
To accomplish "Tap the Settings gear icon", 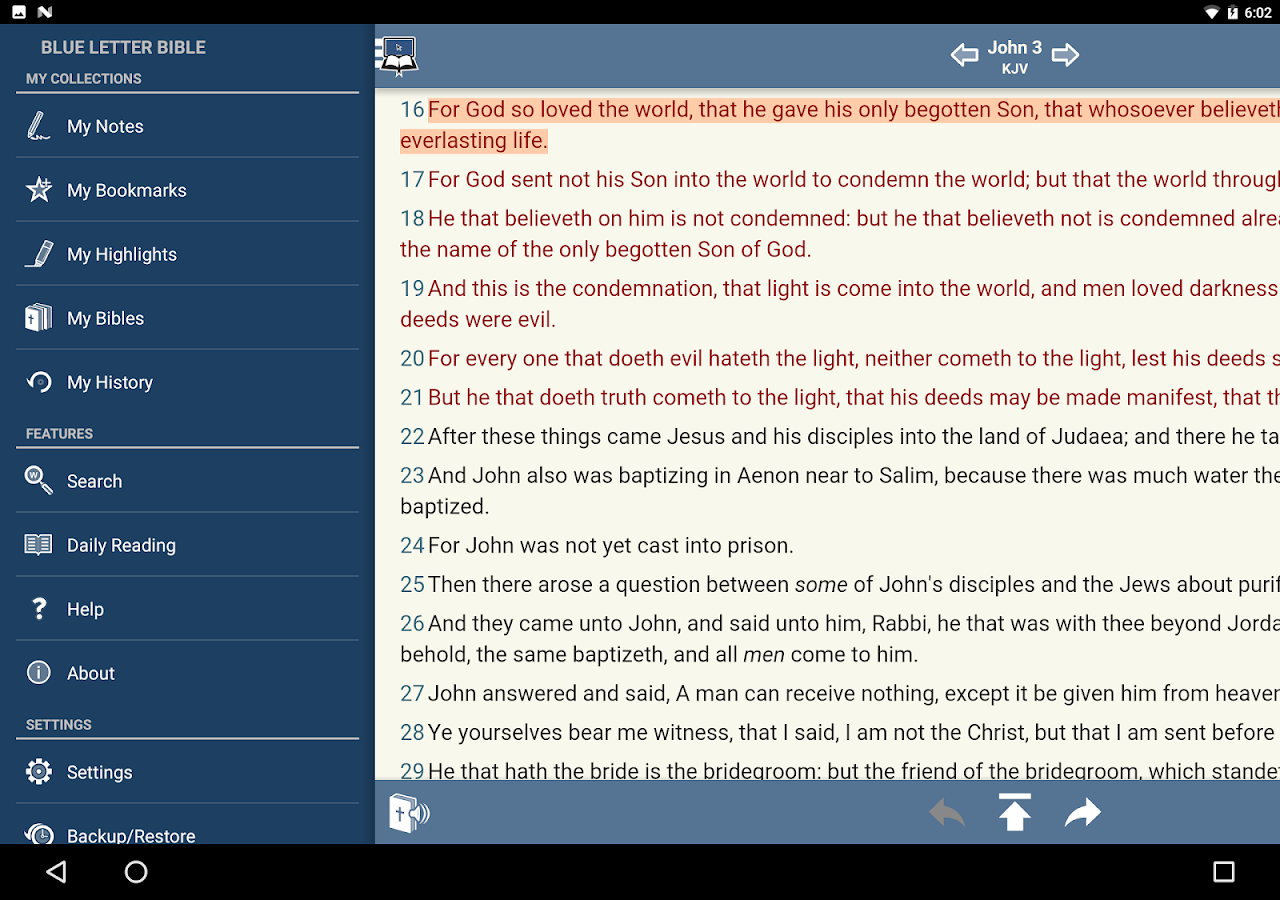I will pyautogui.click(x=39, y=772).
